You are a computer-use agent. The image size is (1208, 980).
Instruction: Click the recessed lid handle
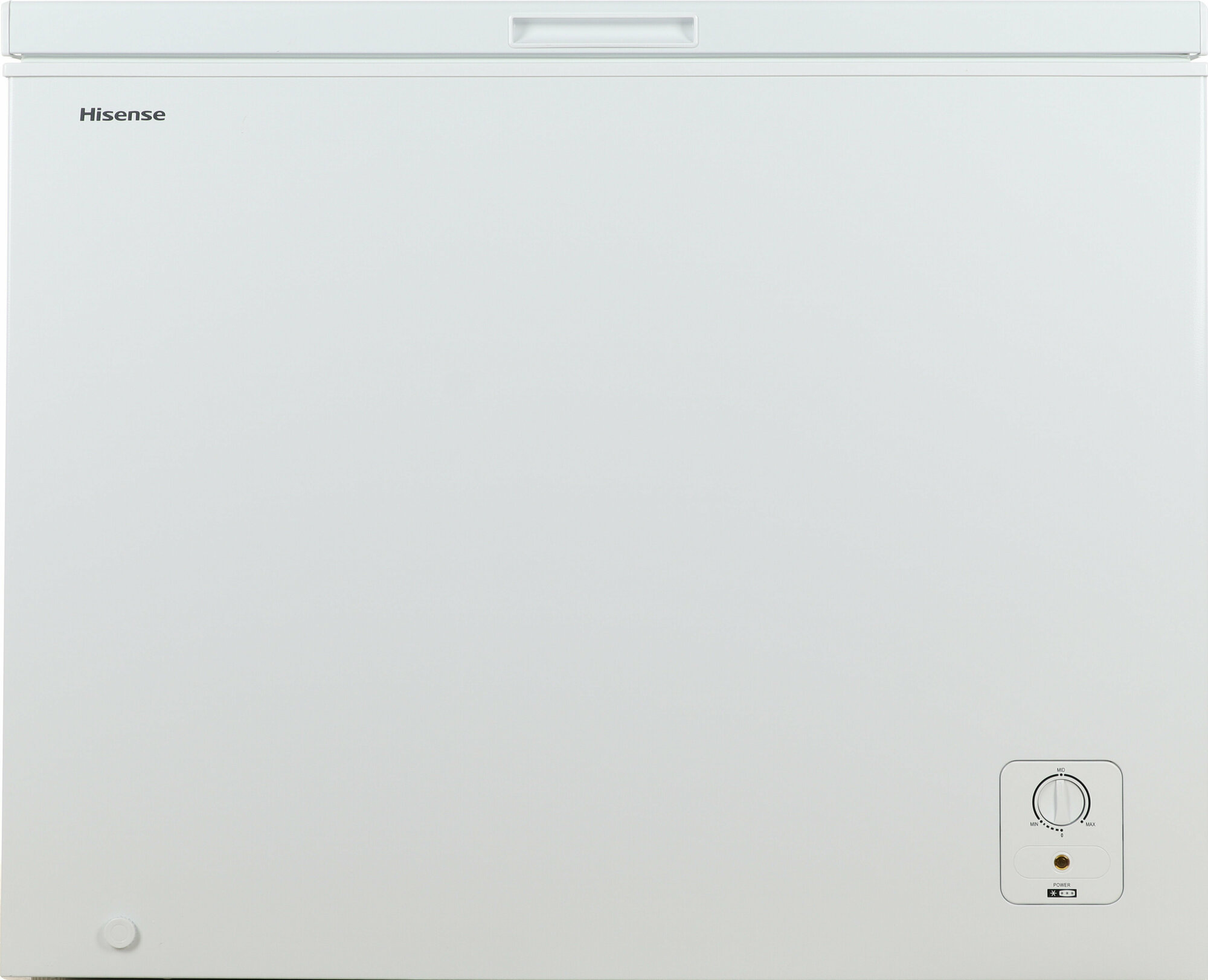coord(604,31)
